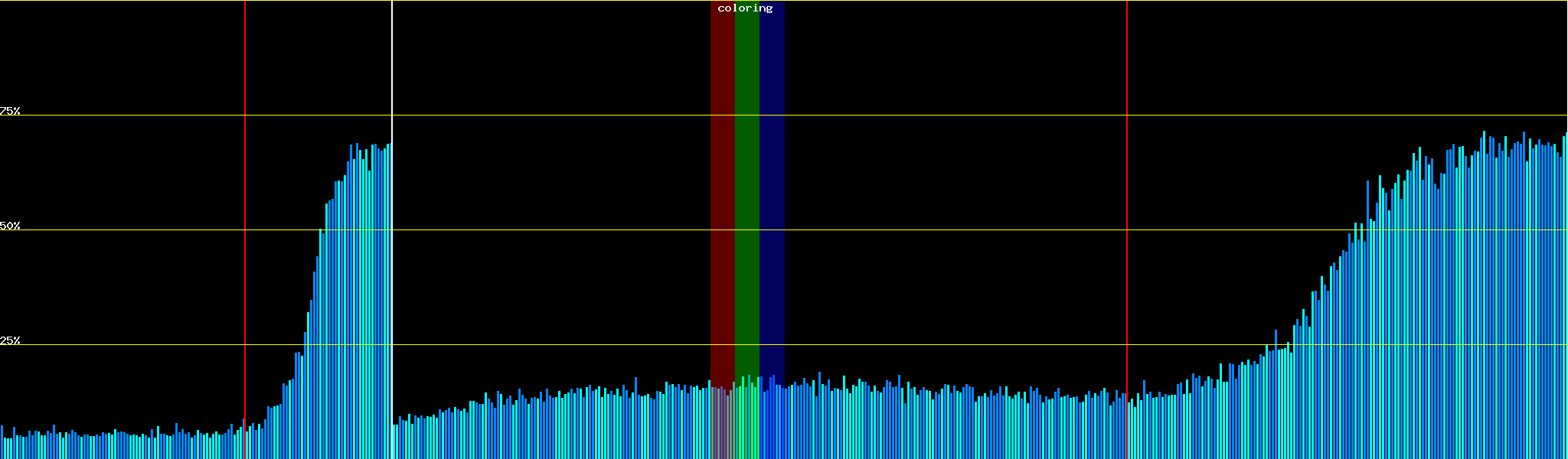1568x459 pixels.
Task: Click the 50% axis label
Action: click(10, 226)
